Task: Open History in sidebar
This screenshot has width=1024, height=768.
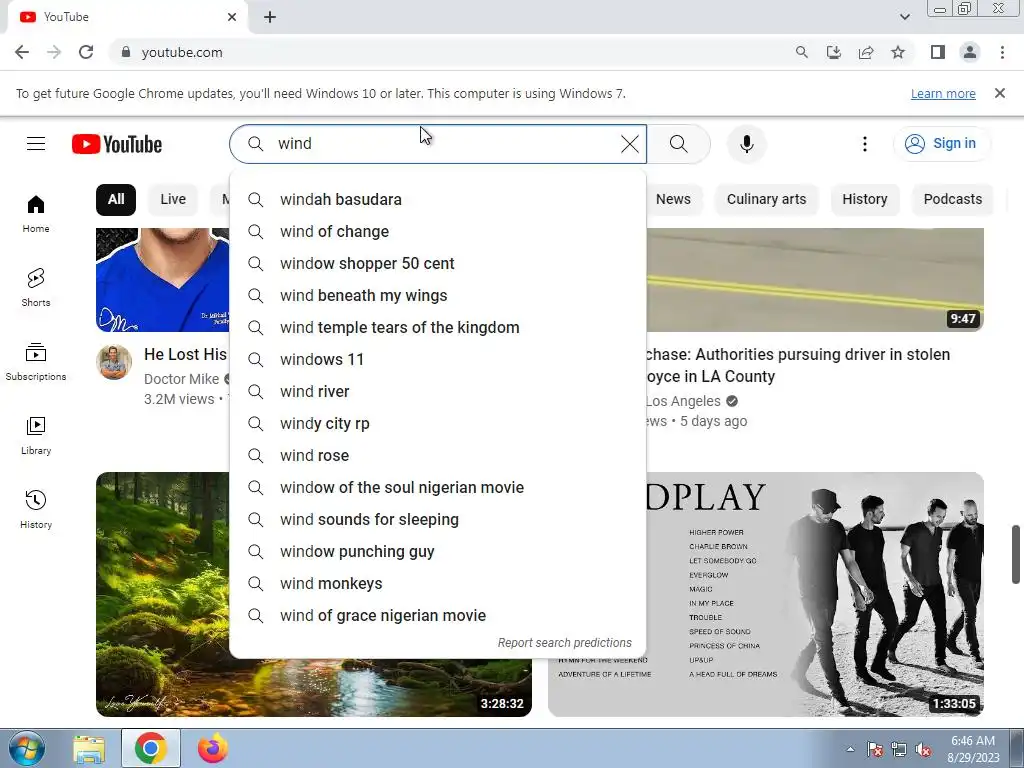Action: point(36,509)
